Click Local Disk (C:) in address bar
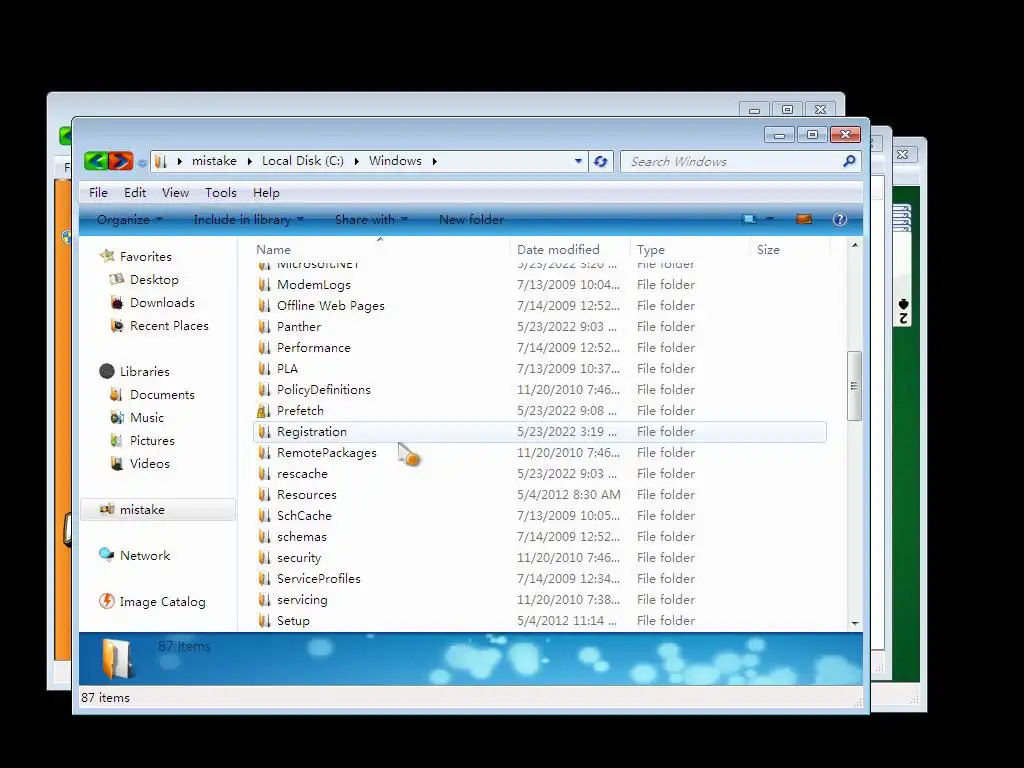Viewport: 1024px width, 768px height. coord(302,161)
